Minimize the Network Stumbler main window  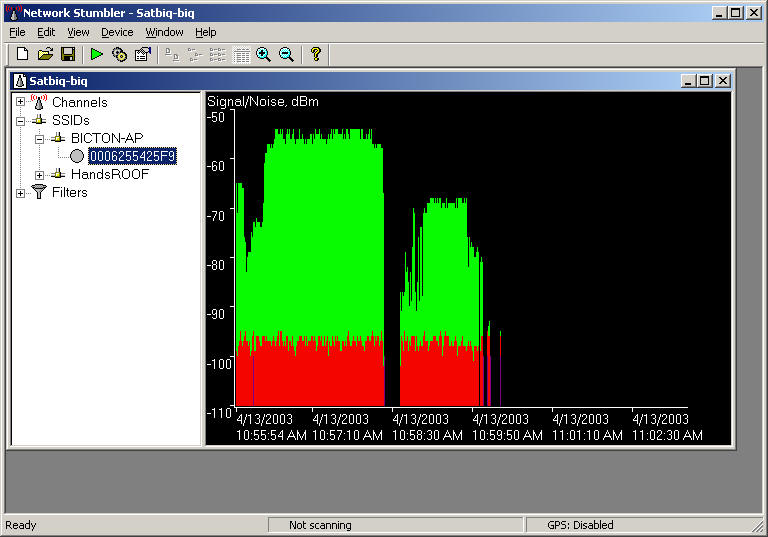coord(719,13)
